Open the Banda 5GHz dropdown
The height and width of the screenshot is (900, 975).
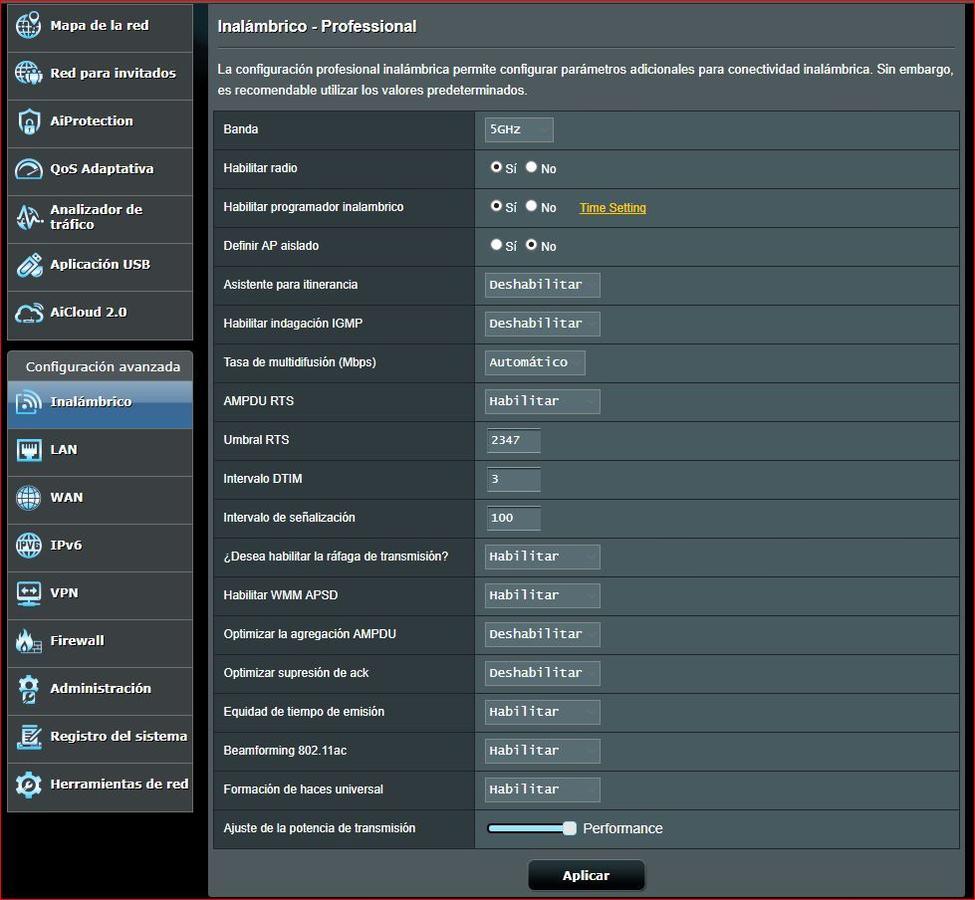coord(519,130)
